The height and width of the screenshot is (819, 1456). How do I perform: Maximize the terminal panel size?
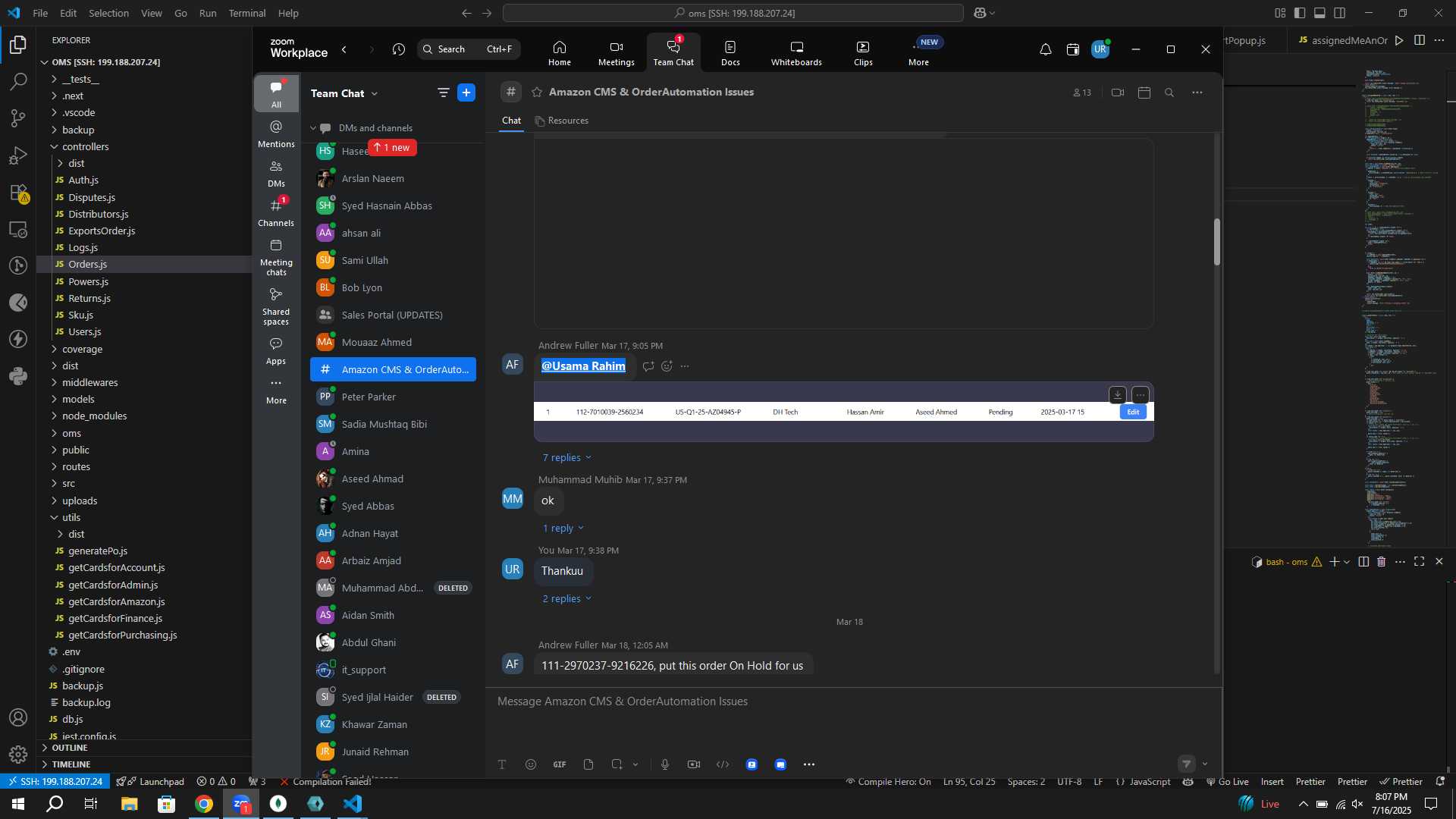[1419, 561]
